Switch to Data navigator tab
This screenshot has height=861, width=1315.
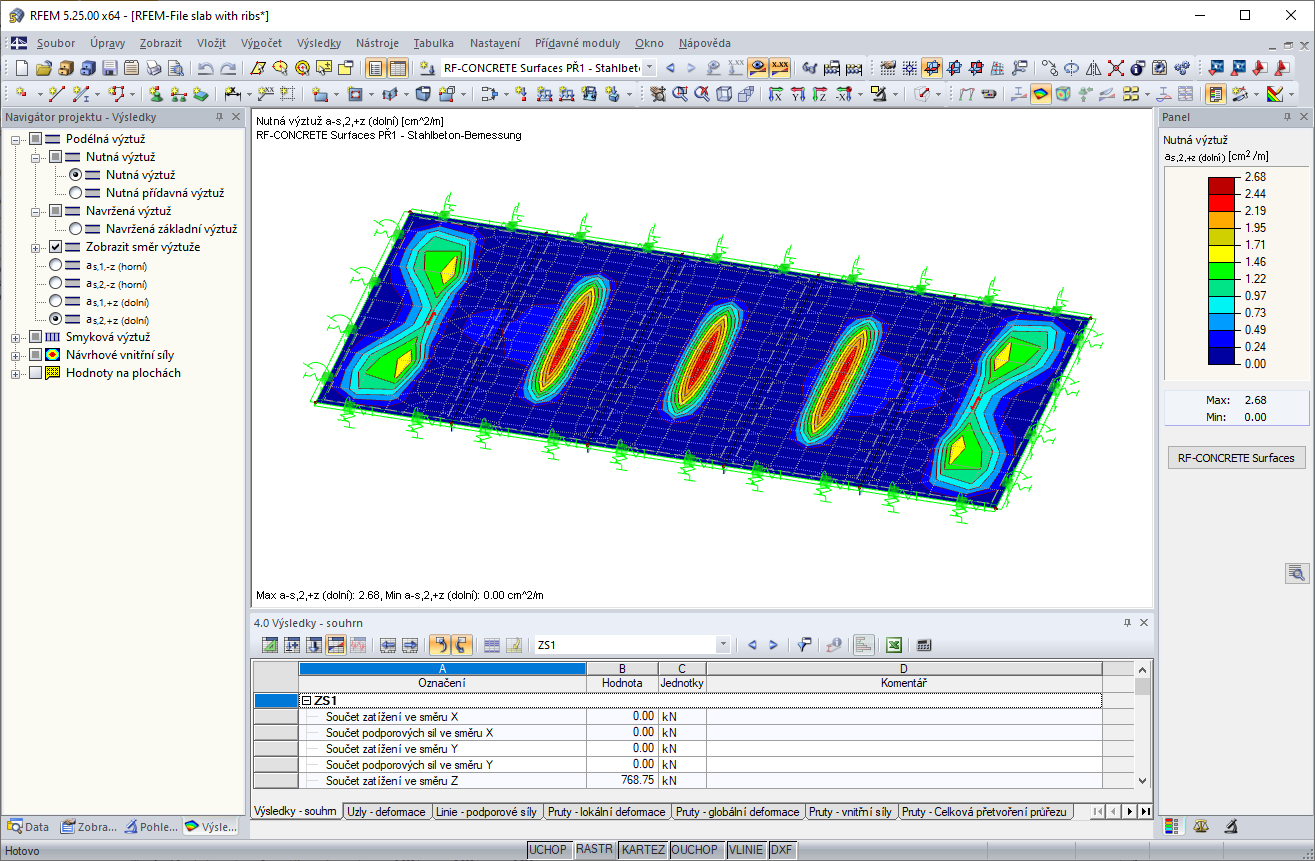(28, 827)
